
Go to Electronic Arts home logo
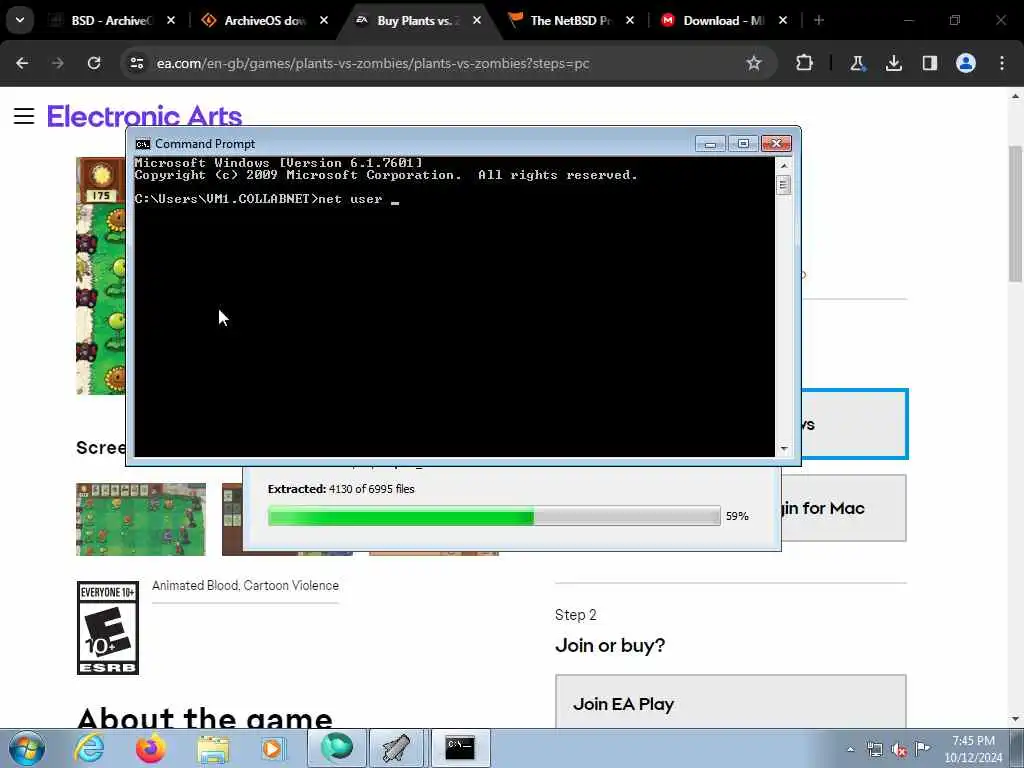pyautogui.click(x=144, y=116)
